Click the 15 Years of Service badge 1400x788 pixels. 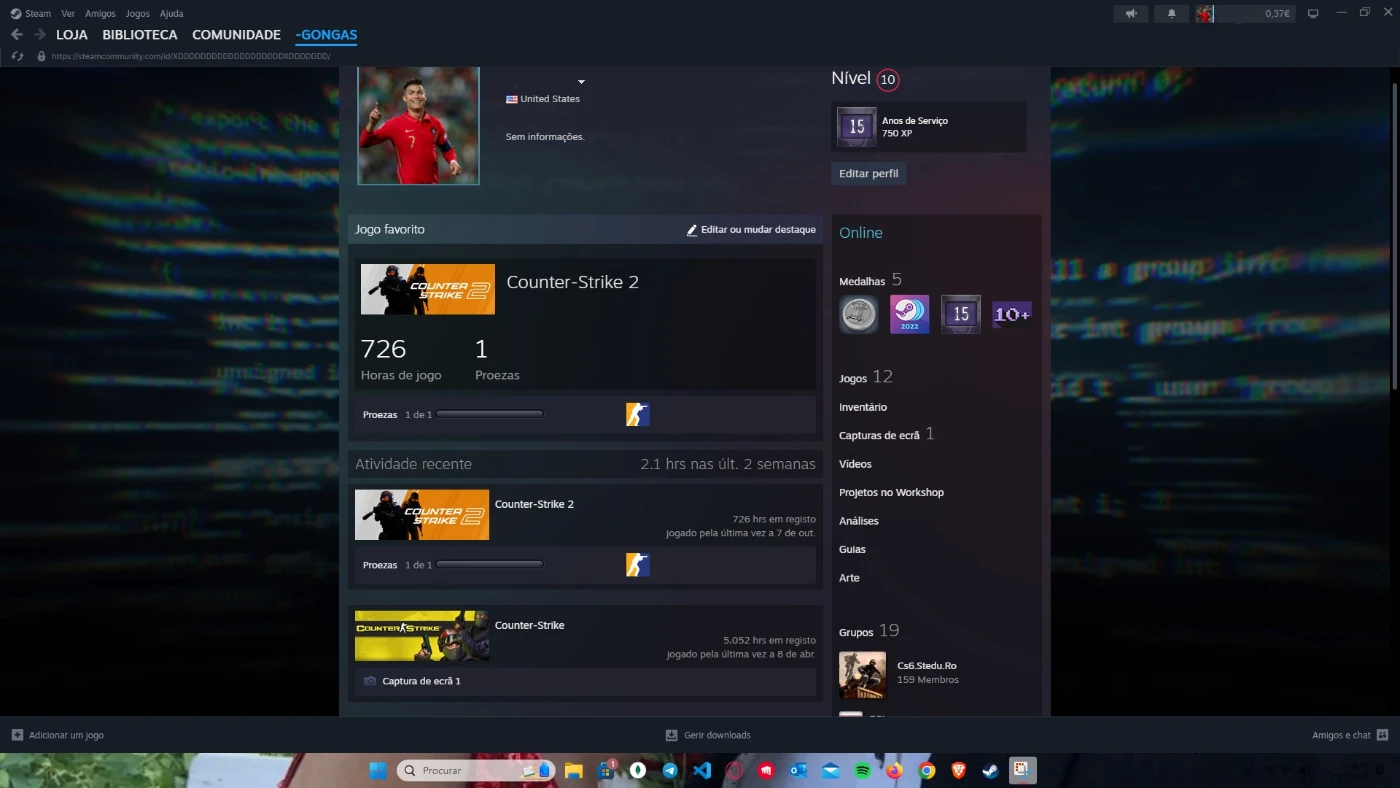coord(857,127)
